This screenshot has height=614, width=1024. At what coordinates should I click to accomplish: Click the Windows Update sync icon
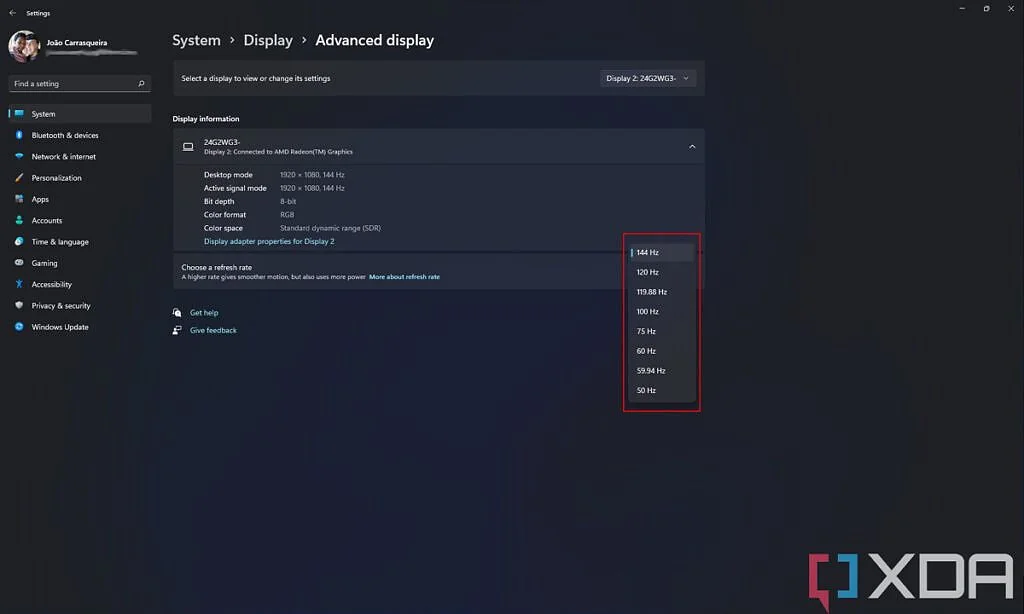click(19, 327)
